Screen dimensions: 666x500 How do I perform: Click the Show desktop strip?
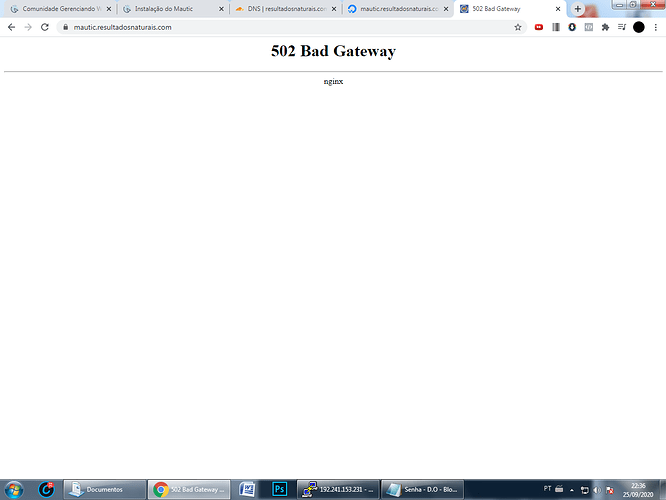click(x=663, y=490)
